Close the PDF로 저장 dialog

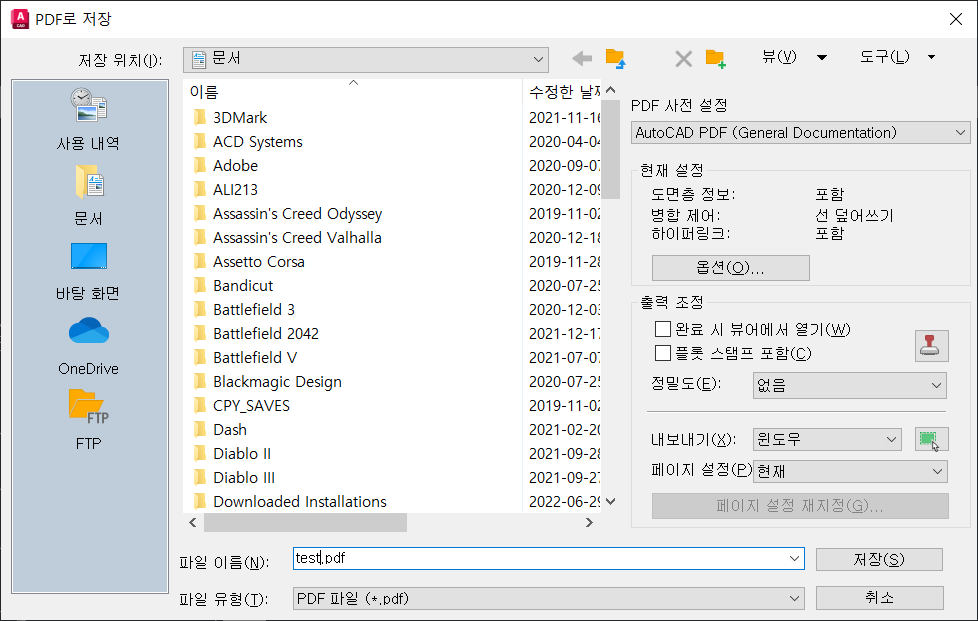pyautogui.click(x=956, y=19)
